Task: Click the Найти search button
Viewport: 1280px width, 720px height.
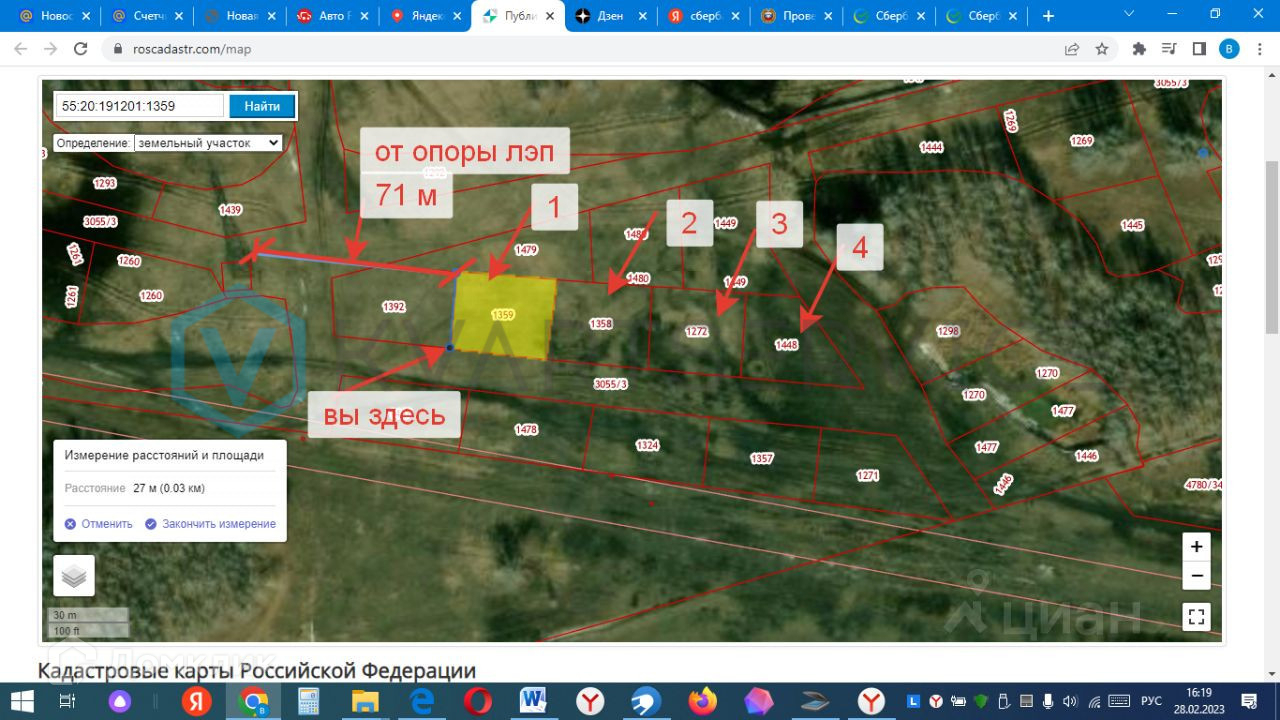Action: coord(262,106)
